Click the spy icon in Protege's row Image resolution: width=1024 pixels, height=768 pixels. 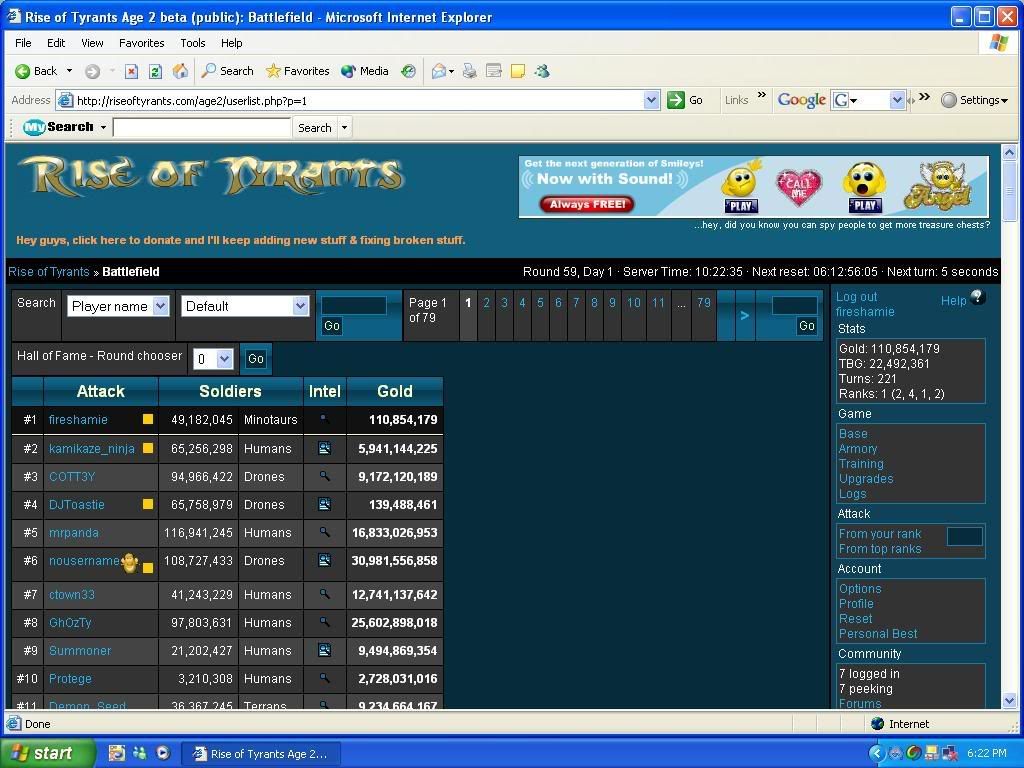click(x=325, y=679)
